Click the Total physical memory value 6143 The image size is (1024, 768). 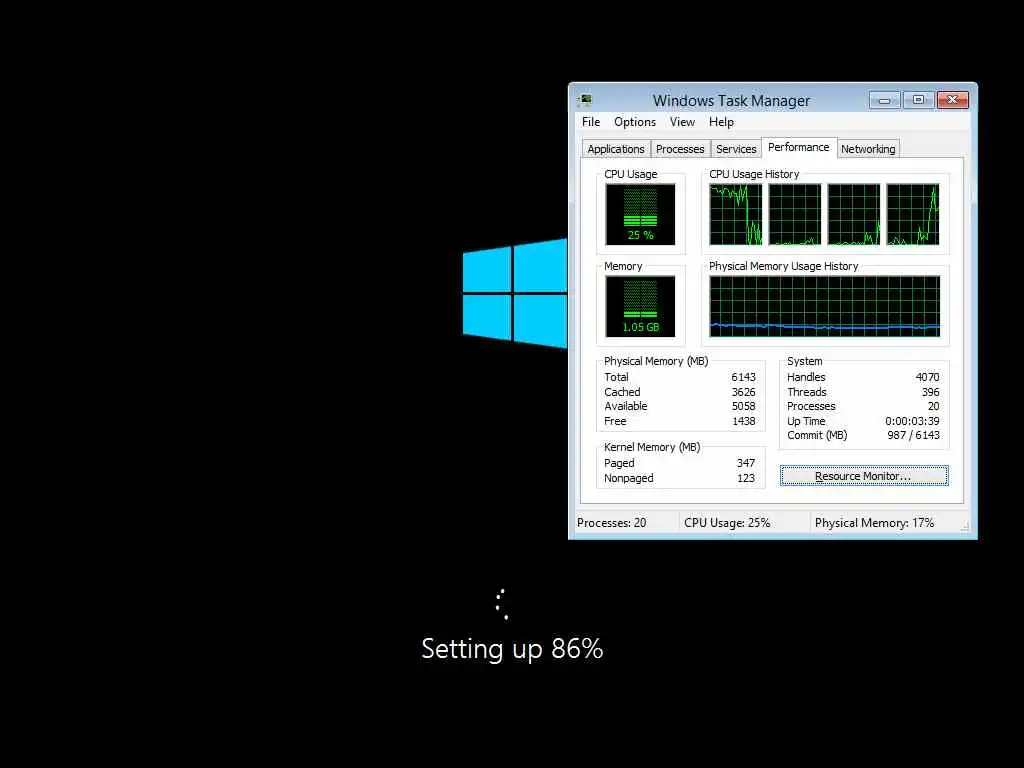click(743, 377)
